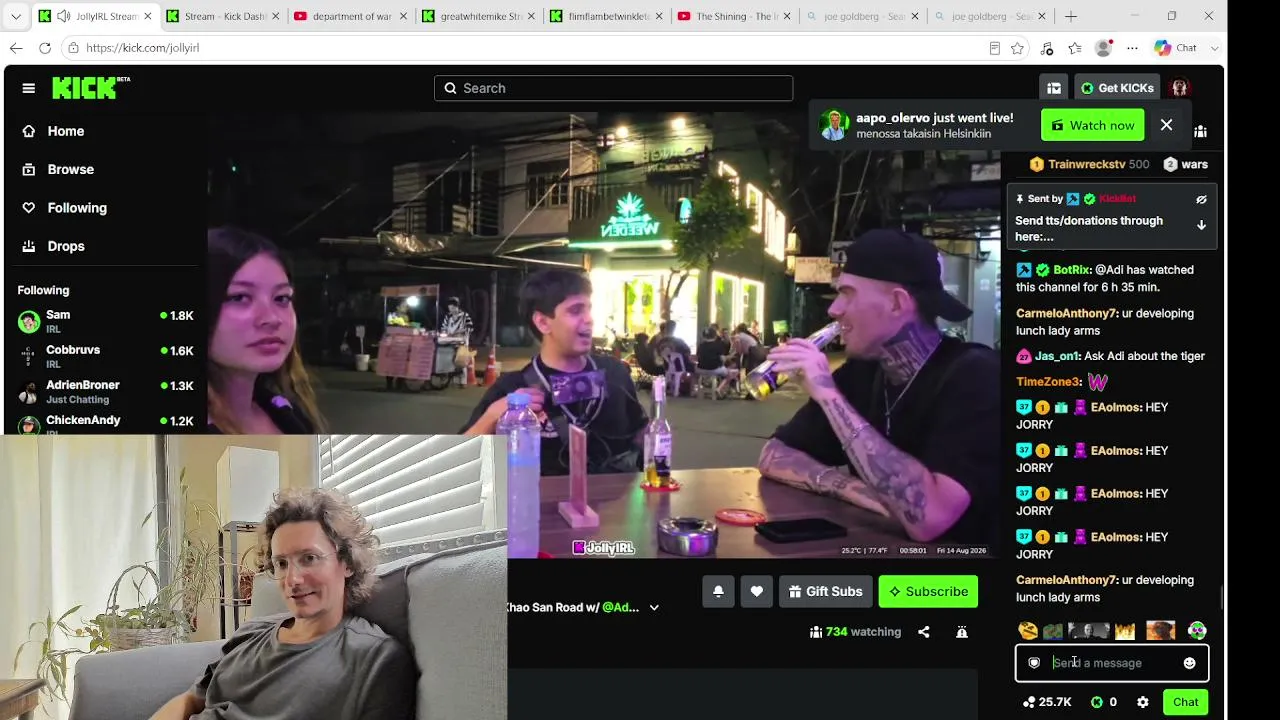1280x720 pixels.
Task: Open AdrienBroner channel in Following list
Action: (x=106, y=391)
